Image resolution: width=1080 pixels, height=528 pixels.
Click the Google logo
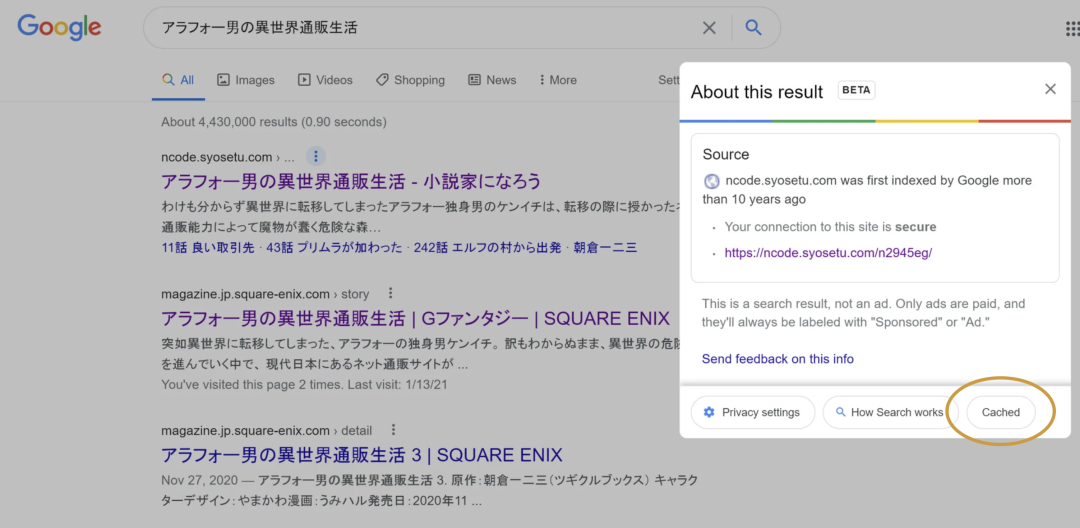59,27
